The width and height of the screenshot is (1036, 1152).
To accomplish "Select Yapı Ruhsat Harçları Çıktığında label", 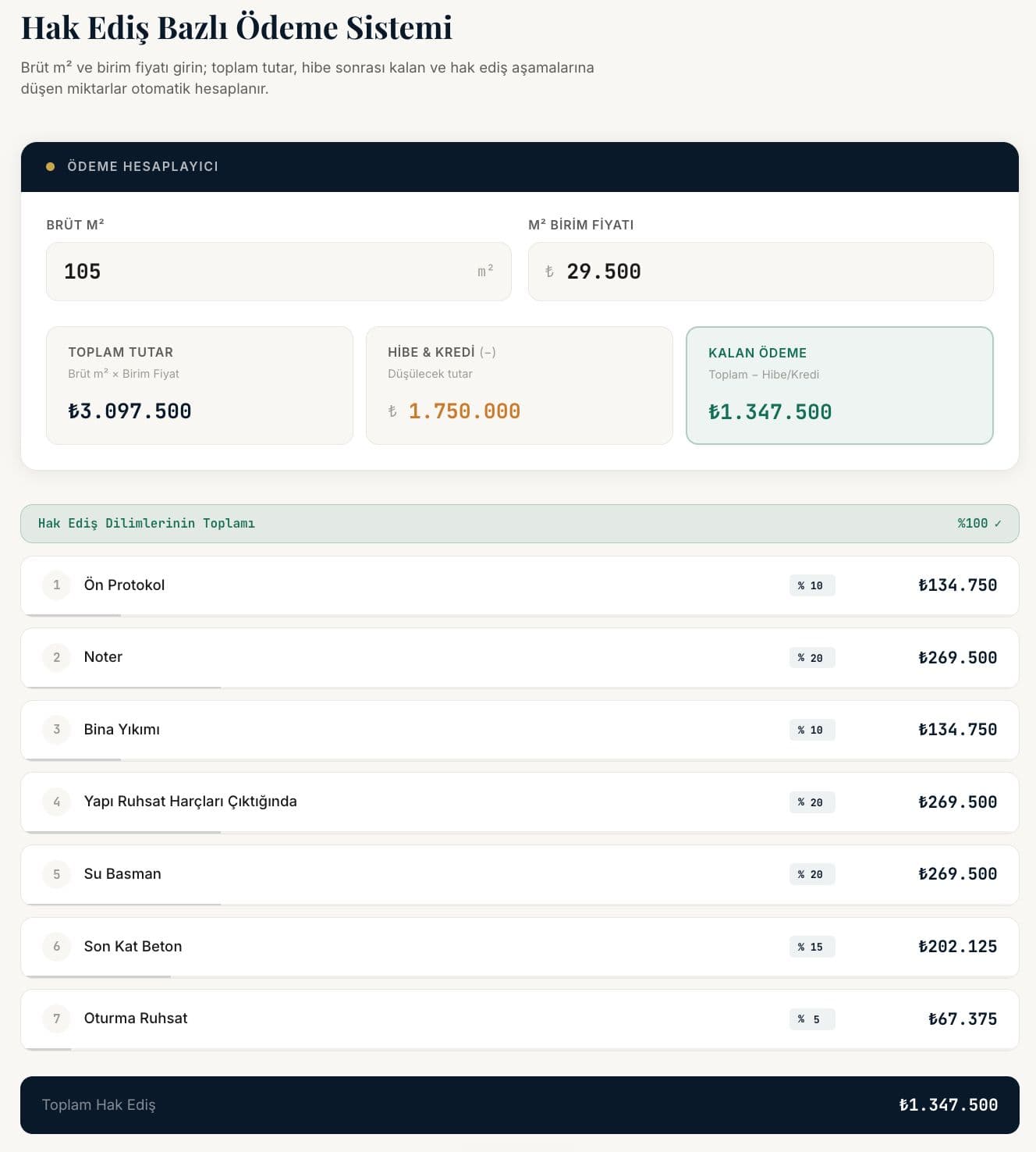I will point(190,802).
